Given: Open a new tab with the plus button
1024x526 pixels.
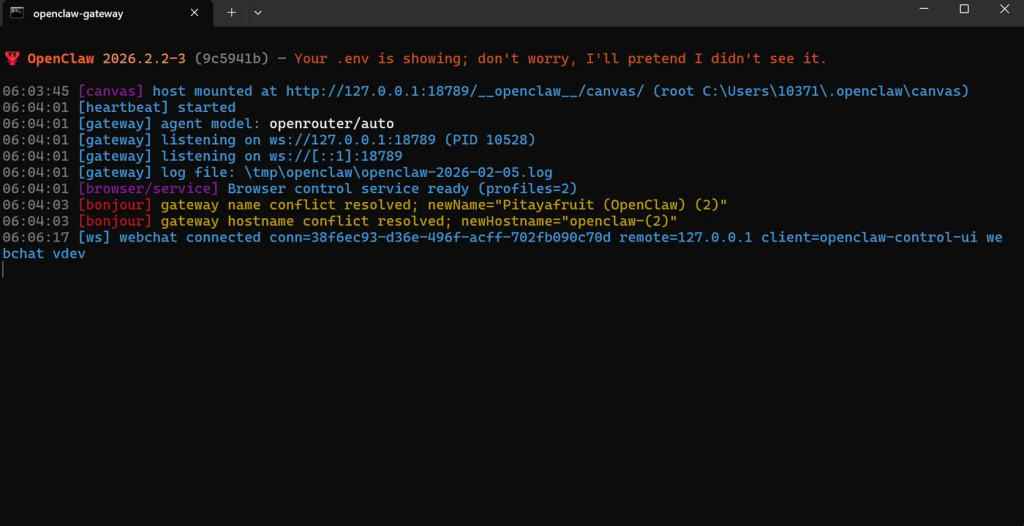Looking at the screenshot, I should click(x=231, y=13).
